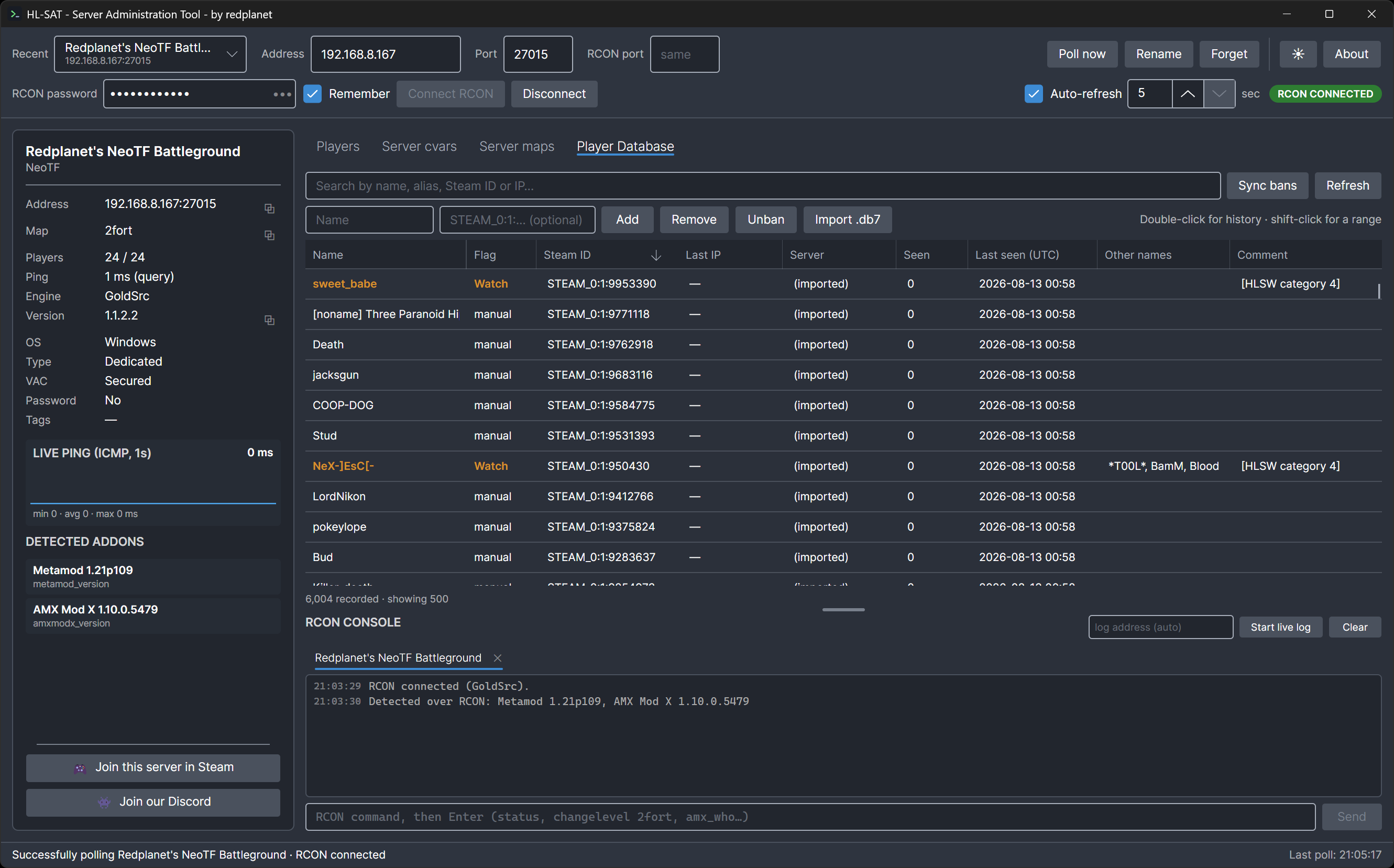1394x868 pixels.
Task: Copy the map name 2fort
Action: coord(269,235)
